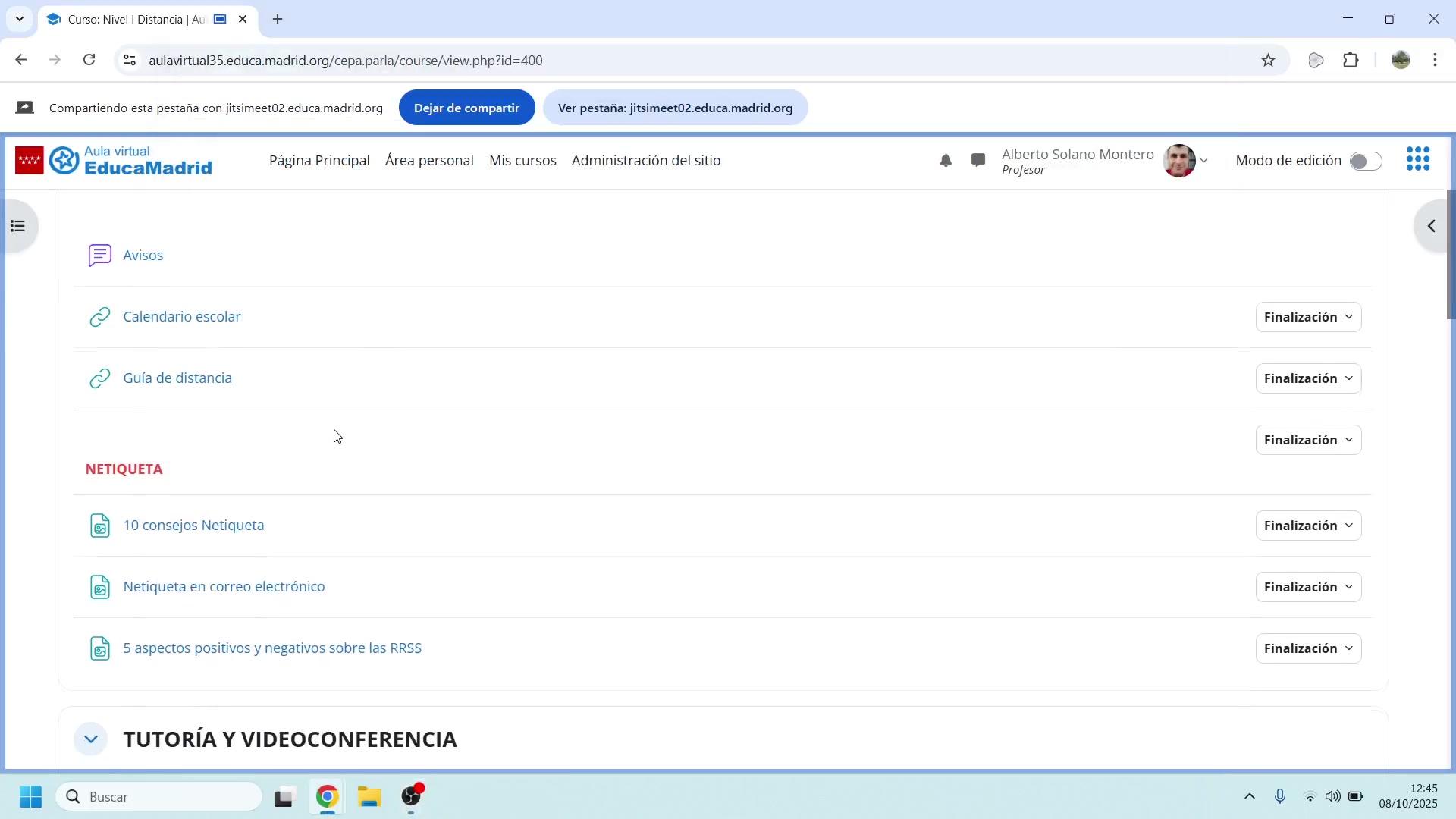Open the course index sidebar icon
This screenshot has width=1456, height=819.
(18, 226)
